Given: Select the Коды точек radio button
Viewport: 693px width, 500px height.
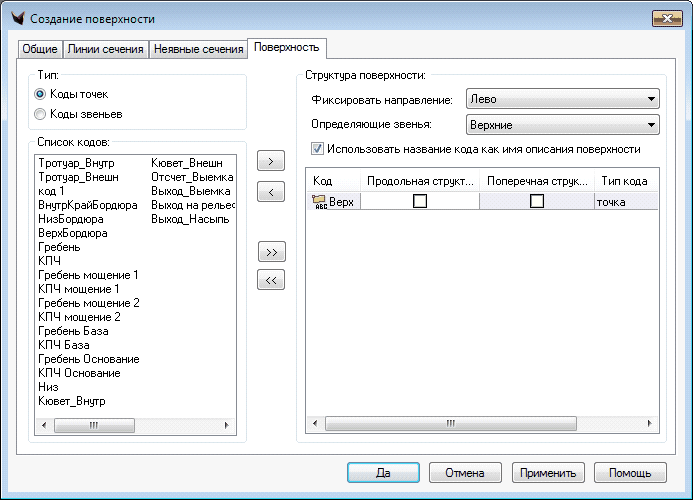Looking at the screenshot, I should tap(41, 94).
